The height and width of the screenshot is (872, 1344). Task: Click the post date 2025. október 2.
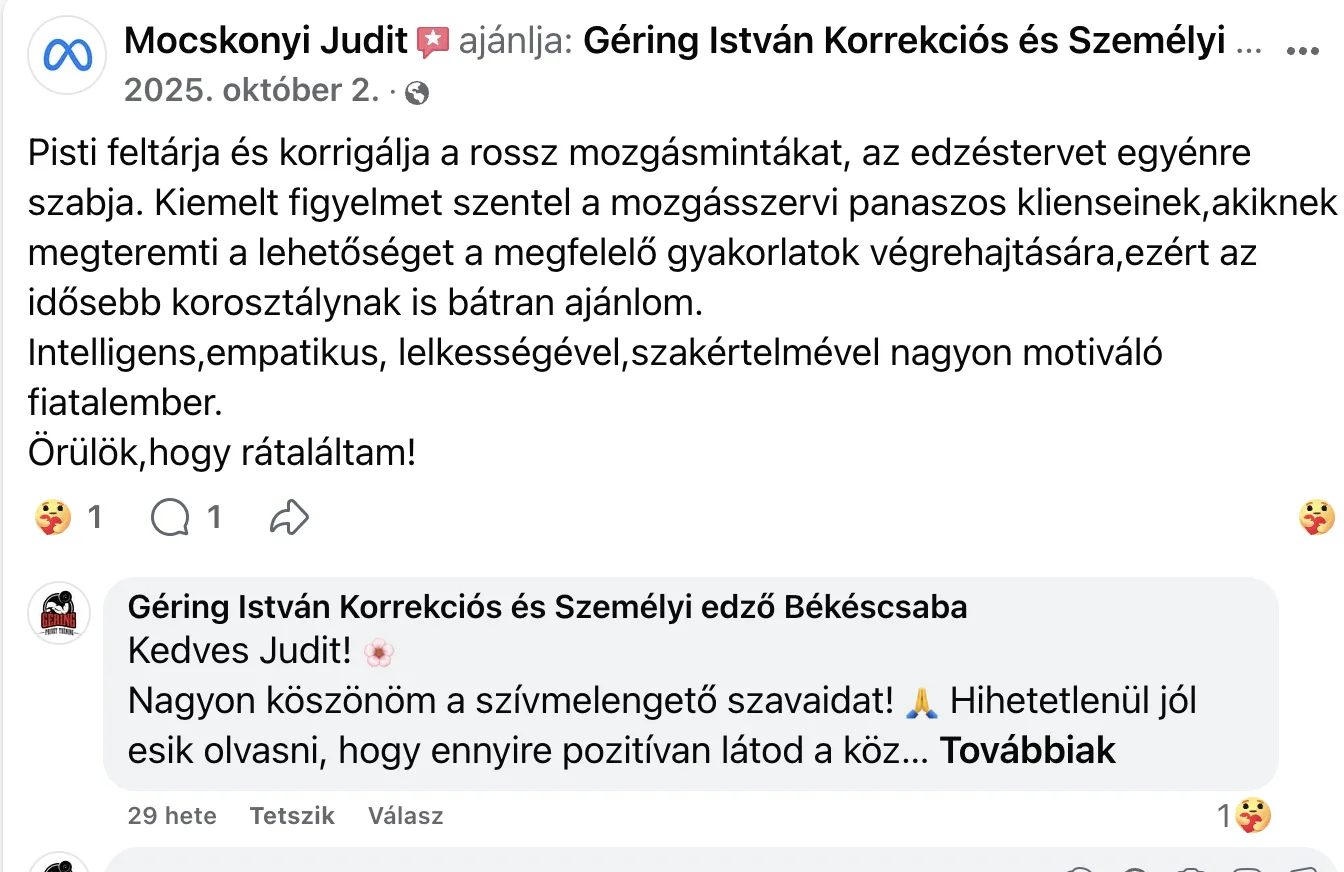click(x=251, y=91)
